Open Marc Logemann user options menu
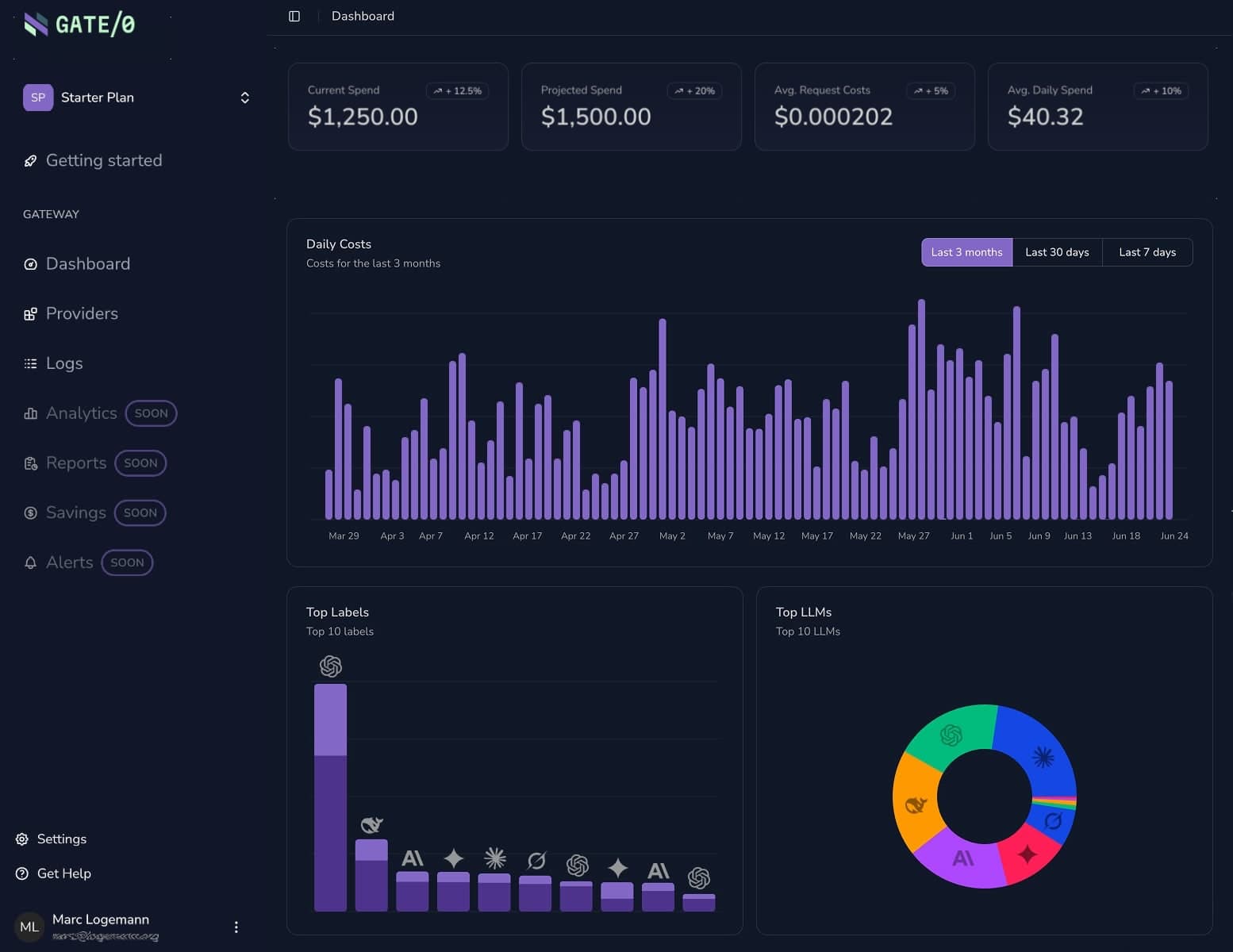 coord(236,927)
